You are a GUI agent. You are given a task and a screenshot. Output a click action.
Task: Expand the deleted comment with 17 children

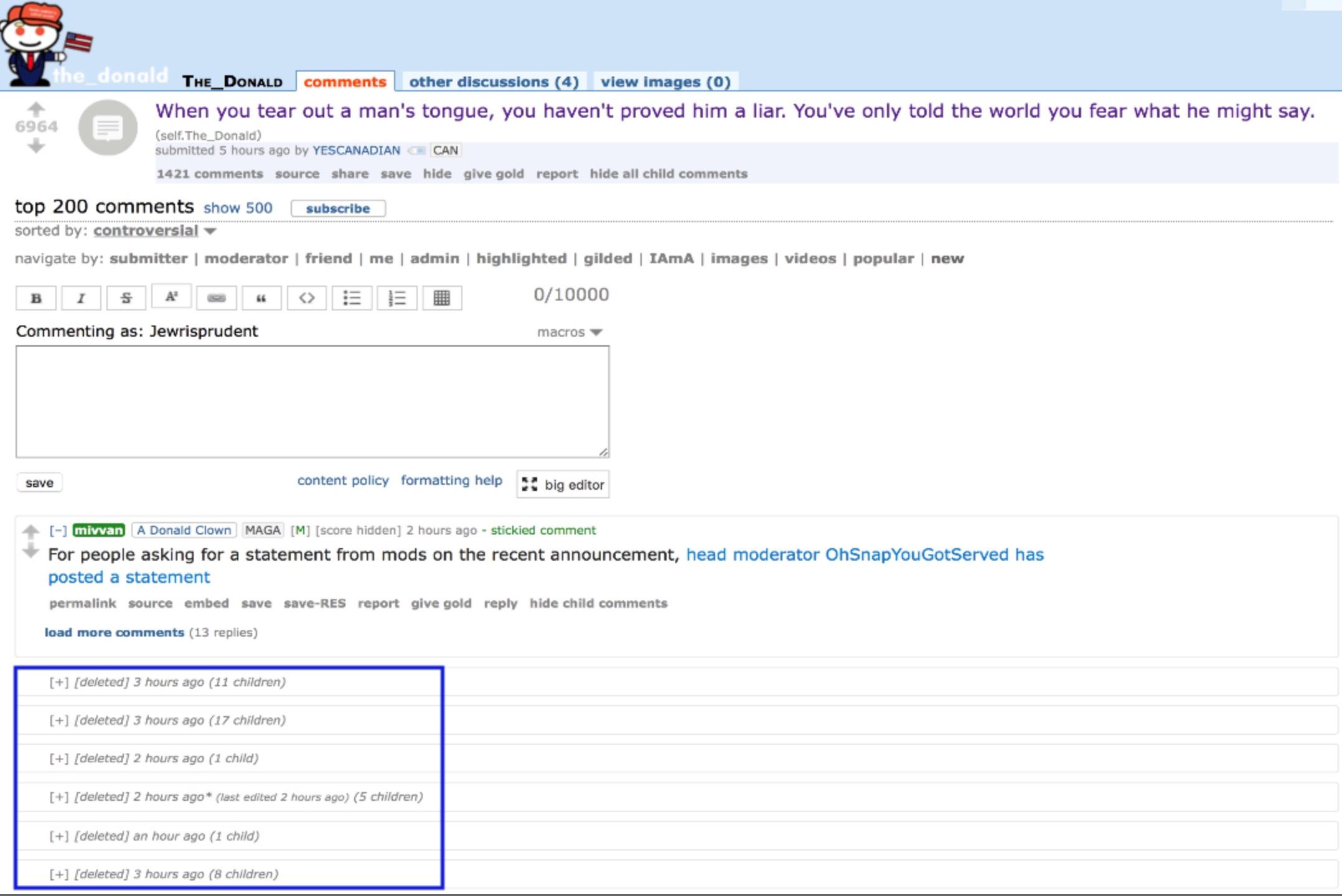(x=59, y=721)
